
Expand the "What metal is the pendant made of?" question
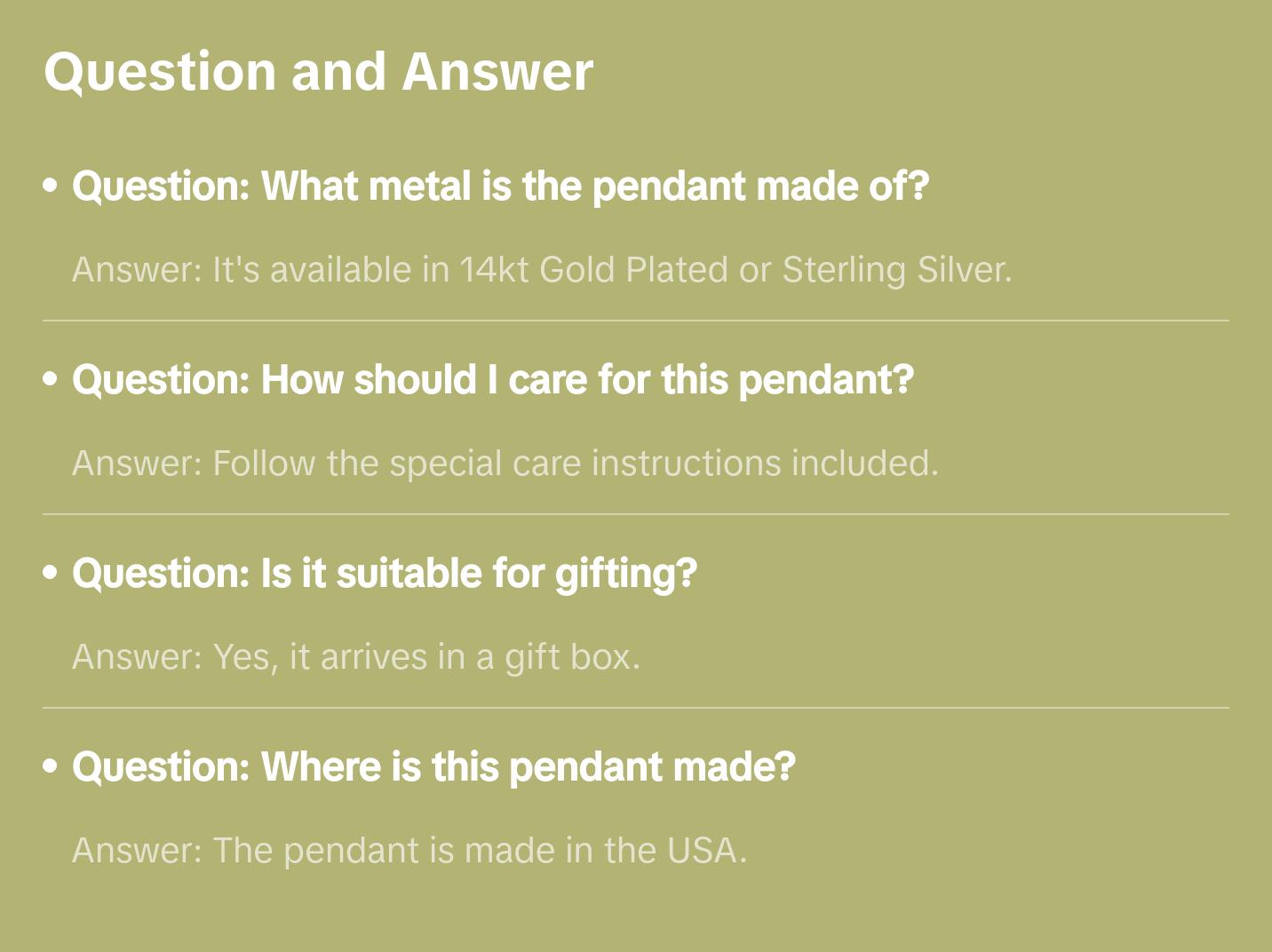point(500,186)
